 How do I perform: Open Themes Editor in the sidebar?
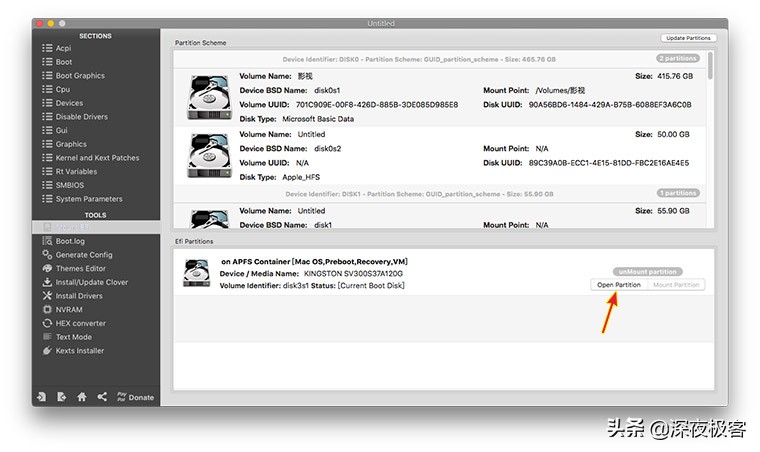(80, 268)
